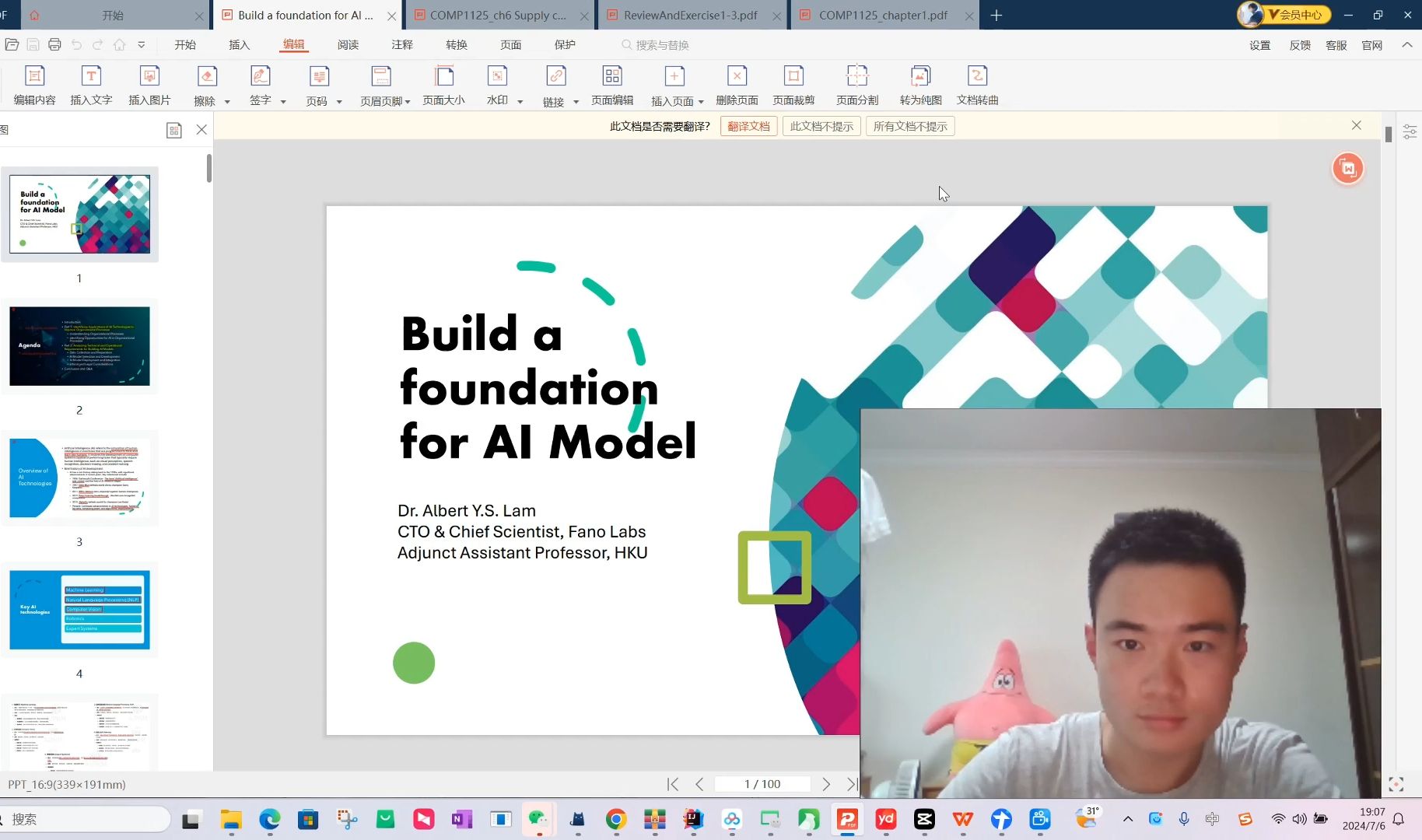
Task: Click the open file folder icon
Action: pyautogui.click(x=12, y=45)
